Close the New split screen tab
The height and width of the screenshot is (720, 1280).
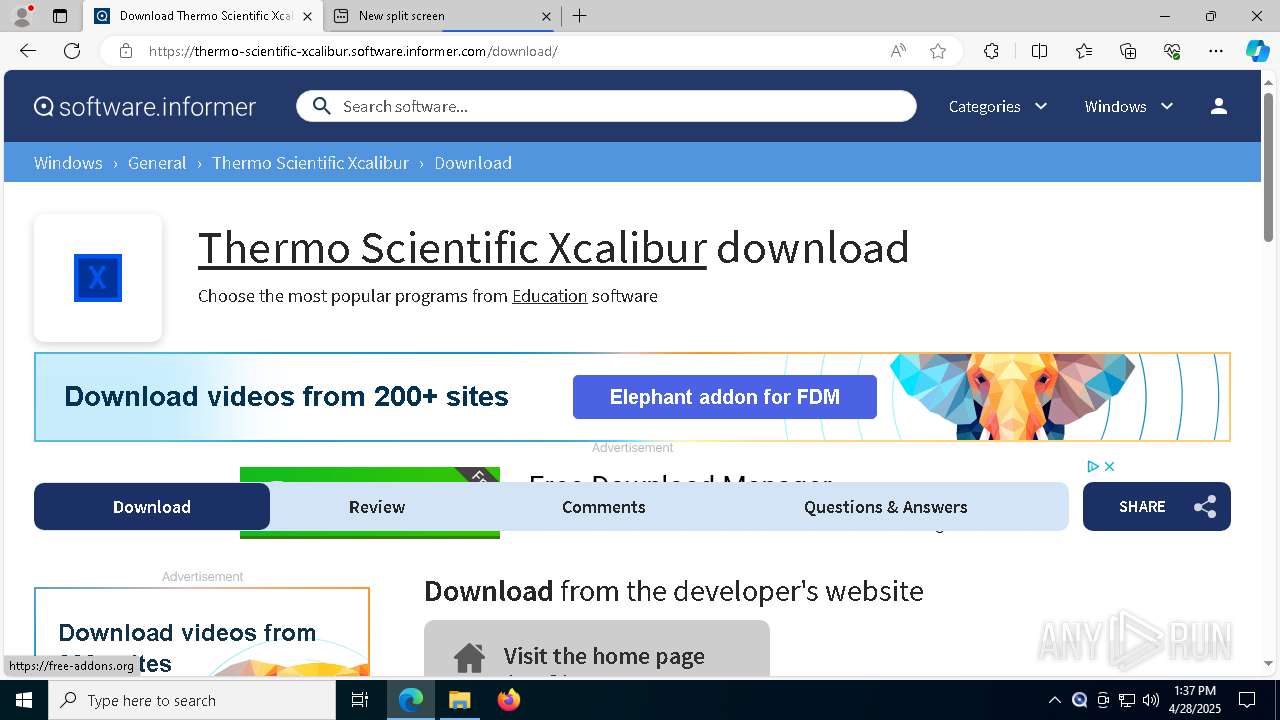[x=546, y=16]
